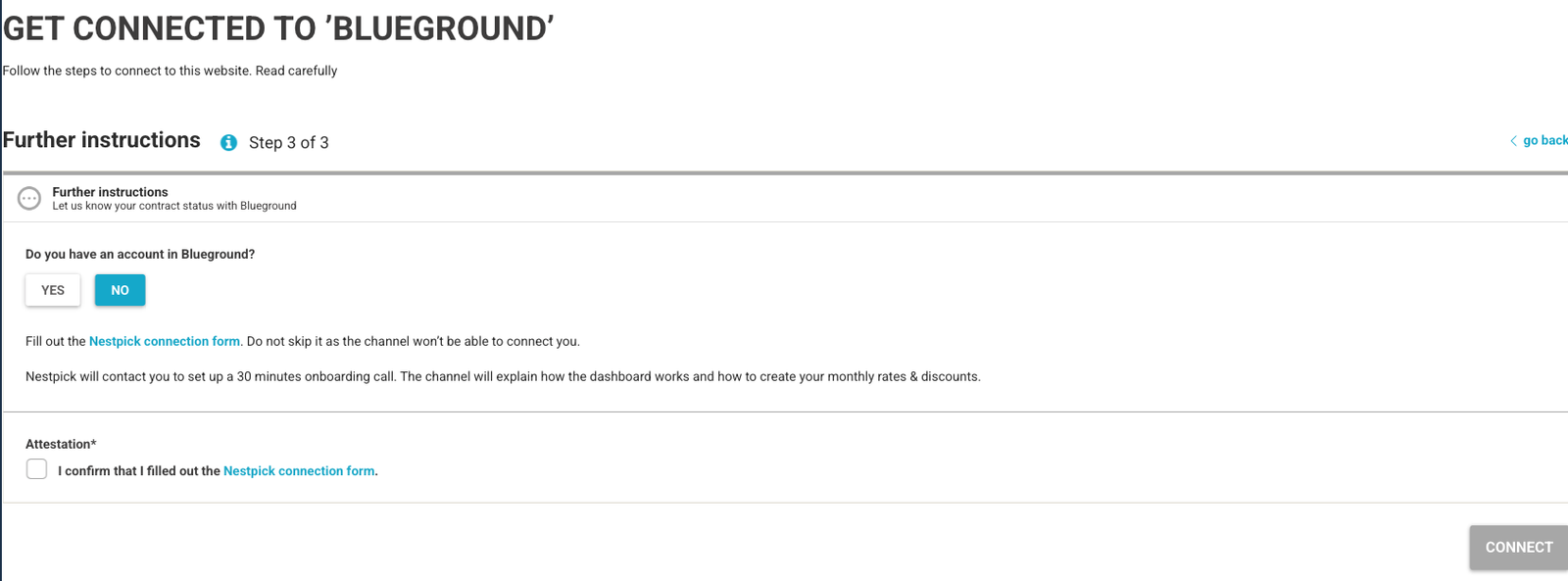This screenshot has width=1568, height=581.
Task: Click the 'GET CONNECTED TO BLUEGROUND' page title
Action: click(x=278, y=29)
